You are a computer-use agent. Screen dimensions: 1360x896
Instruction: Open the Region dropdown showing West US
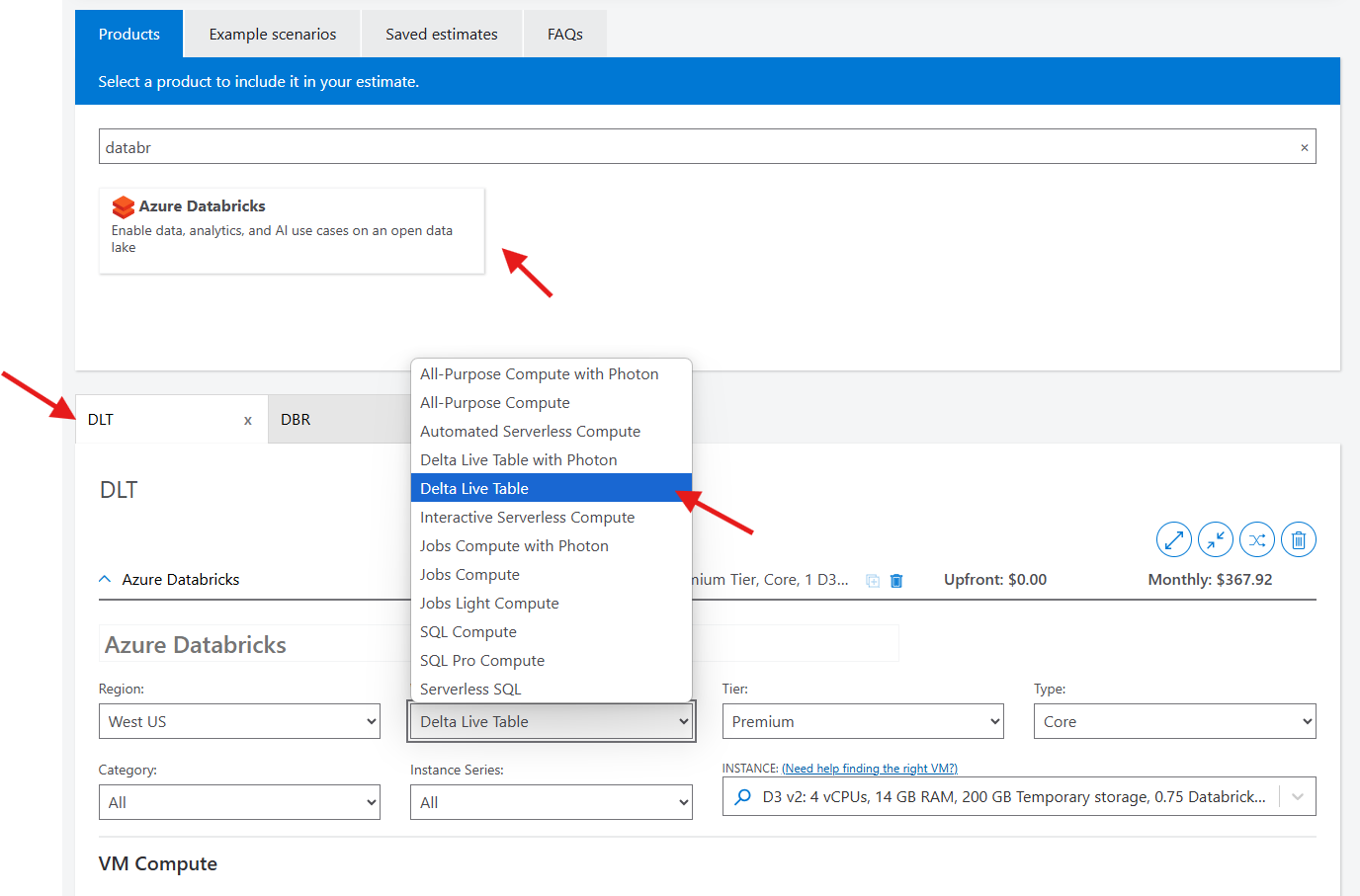pyautogui.click(x=239, y=721)
